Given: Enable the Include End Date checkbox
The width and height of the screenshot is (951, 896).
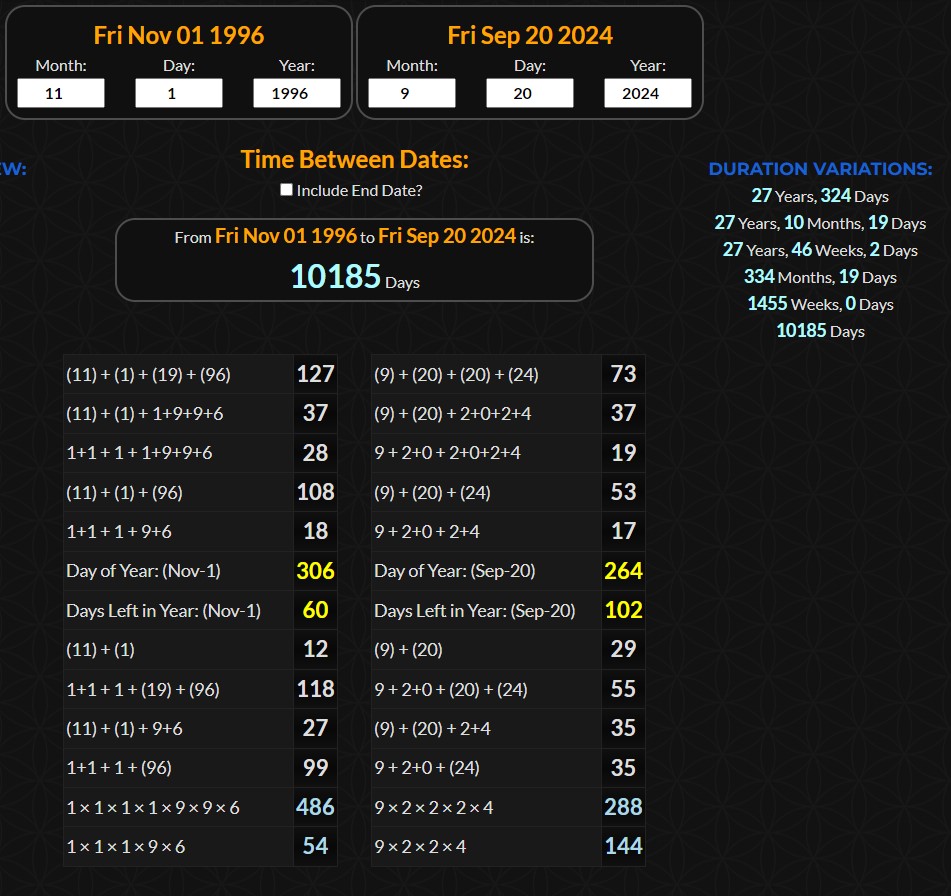Looking at the screenshot, I should (287, 190).
